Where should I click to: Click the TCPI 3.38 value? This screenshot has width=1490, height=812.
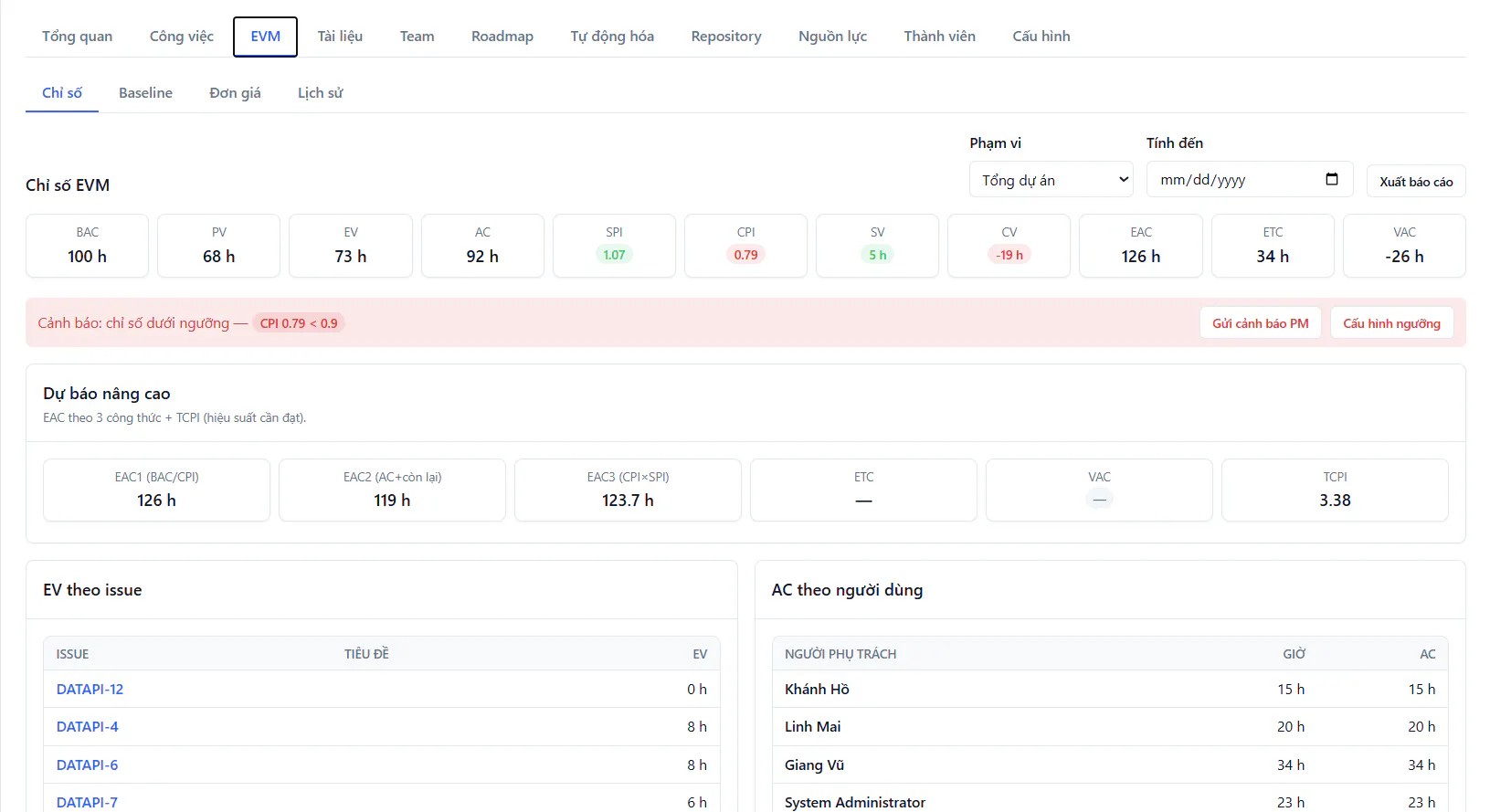click(1335, 501)
